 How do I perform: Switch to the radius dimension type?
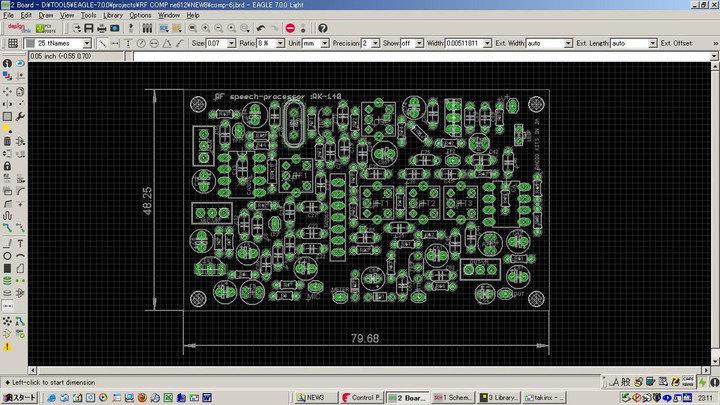141,44
